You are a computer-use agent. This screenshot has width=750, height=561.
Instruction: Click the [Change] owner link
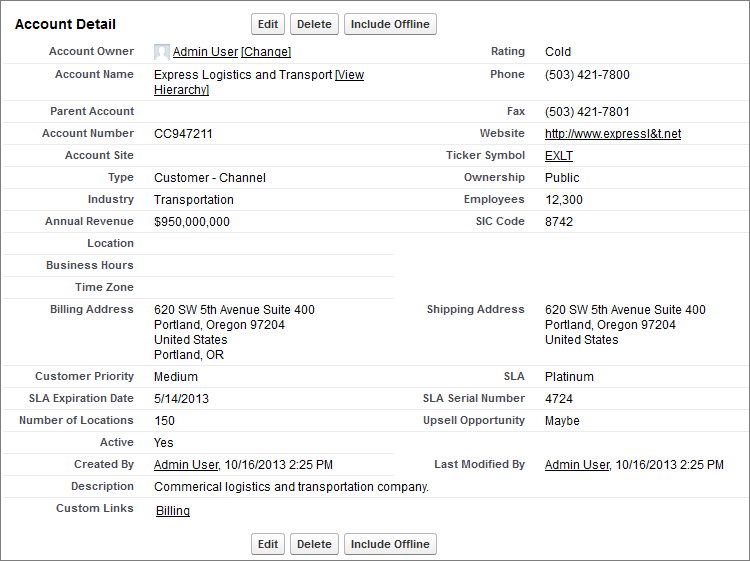[x=266, y=52]
